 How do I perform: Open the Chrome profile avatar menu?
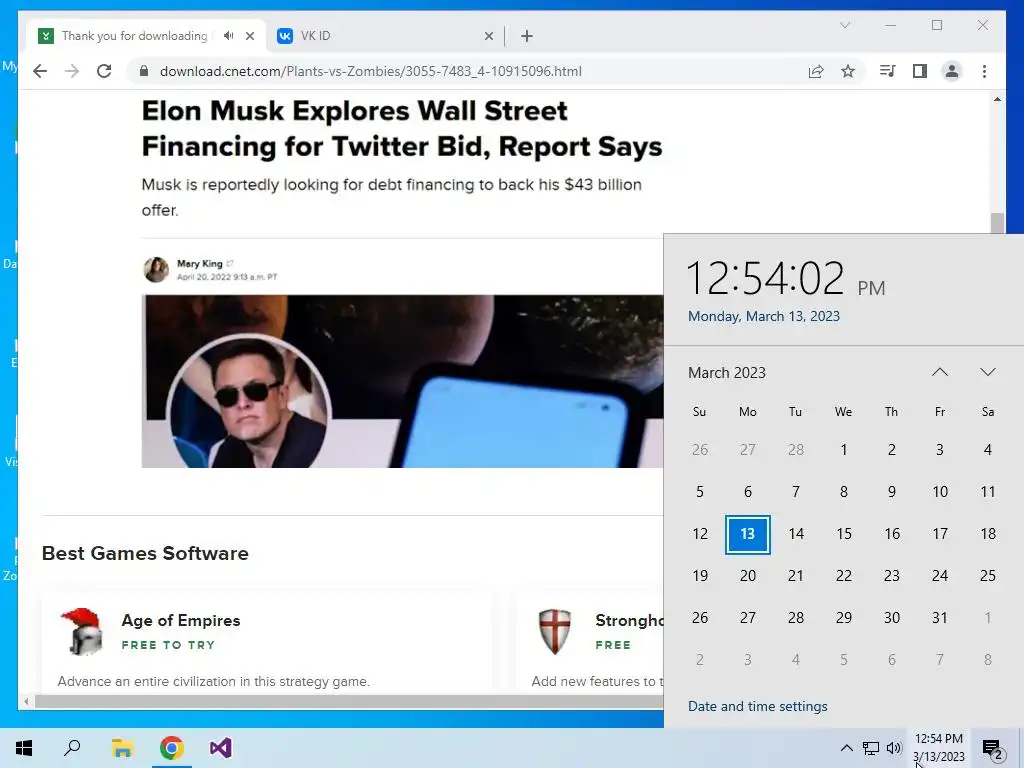point(952,71)
